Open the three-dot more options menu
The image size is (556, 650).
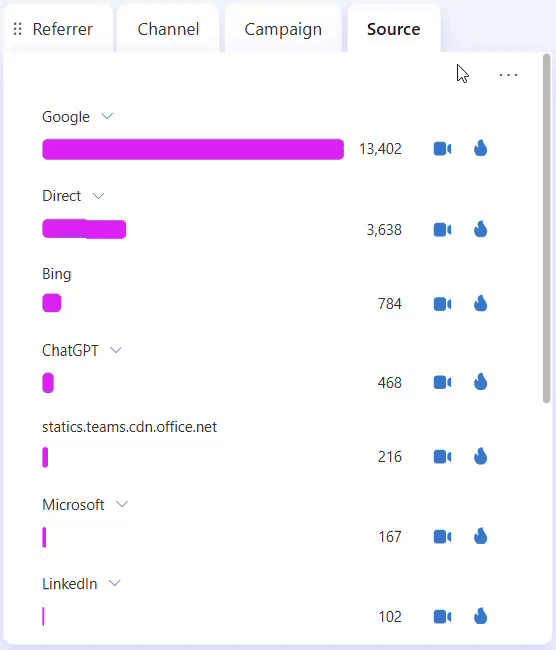tap(508, 75)
